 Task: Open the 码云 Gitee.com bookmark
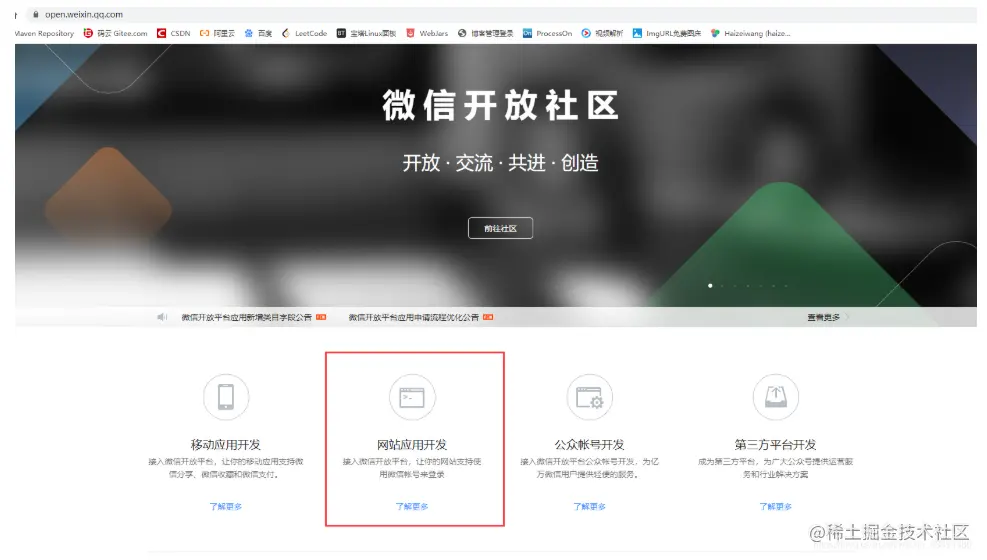tap(116, 33)
